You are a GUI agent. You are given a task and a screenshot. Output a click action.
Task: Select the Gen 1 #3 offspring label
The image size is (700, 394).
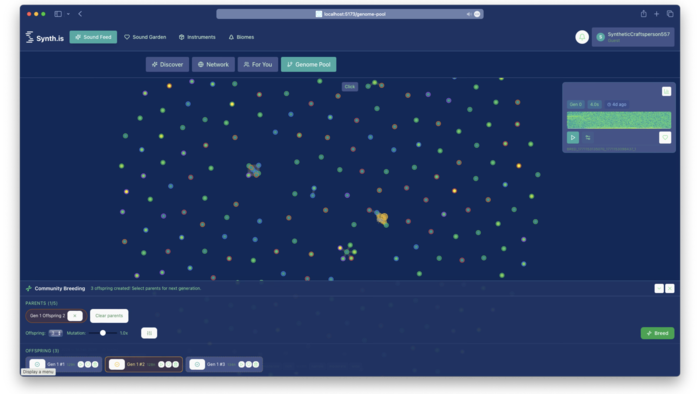tap(216, 364)
